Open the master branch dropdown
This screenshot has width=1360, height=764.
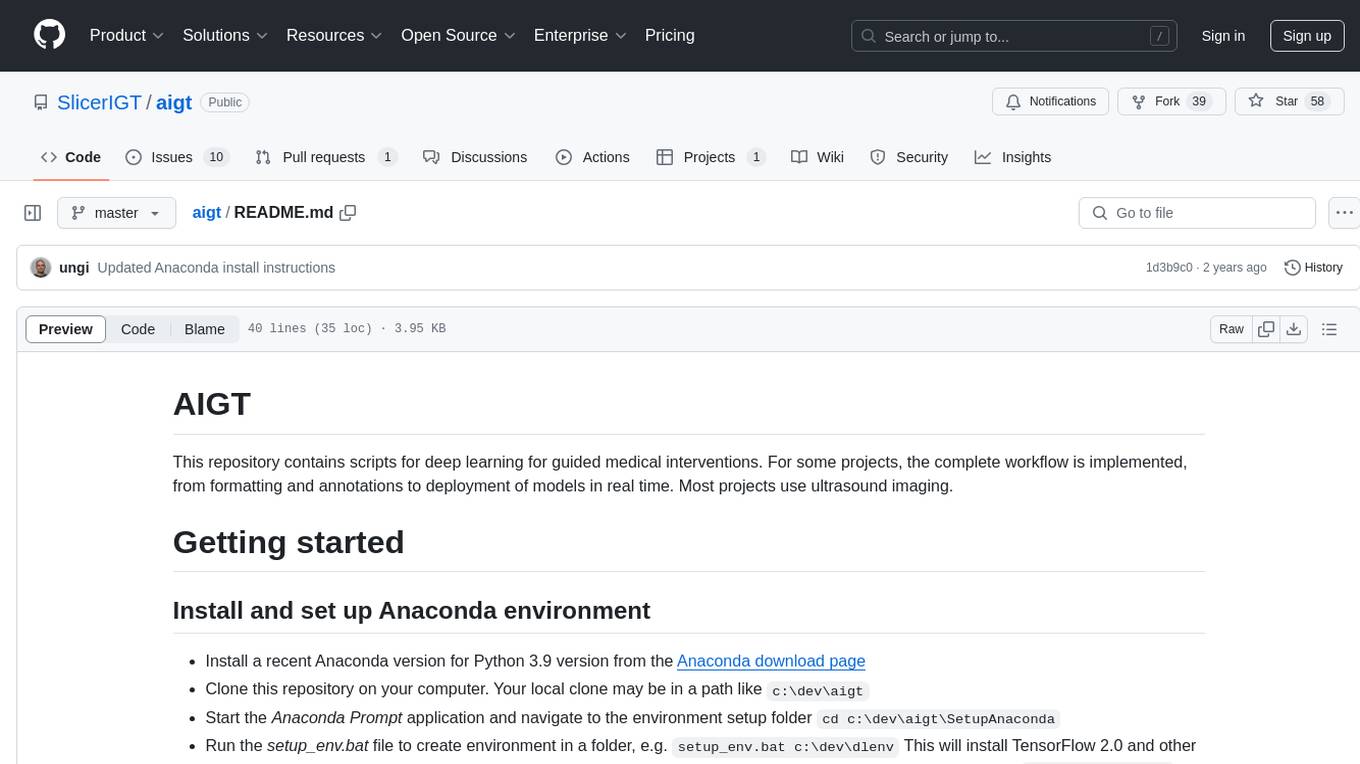coord(116,213)
